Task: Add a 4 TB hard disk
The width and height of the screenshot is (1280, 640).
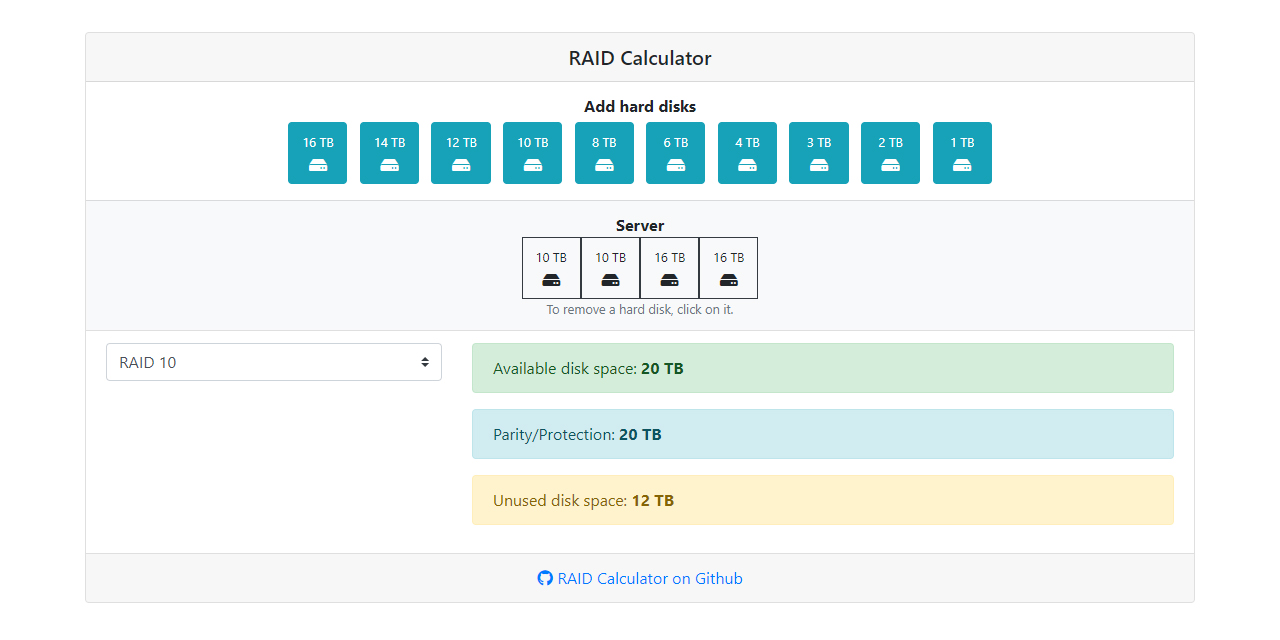Action: pos(746,153)
